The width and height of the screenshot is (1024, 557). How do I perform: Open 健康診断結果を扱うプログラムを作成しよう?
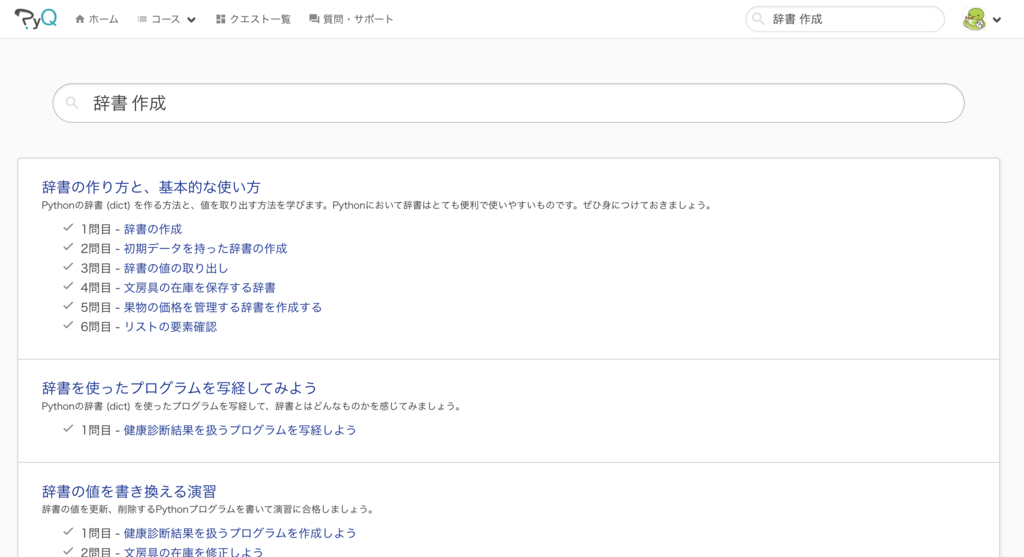pyautogui.click(x=240, y=533)
